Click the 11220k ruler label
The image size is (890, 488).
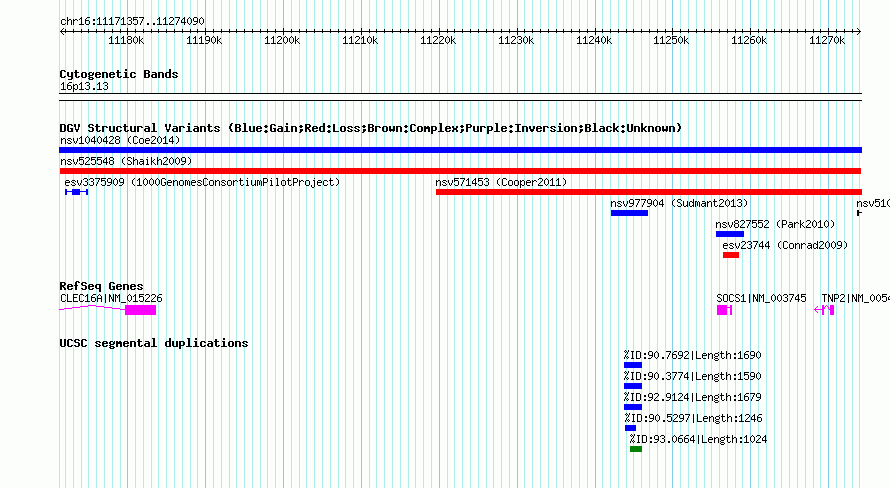(x=438, y=41)
